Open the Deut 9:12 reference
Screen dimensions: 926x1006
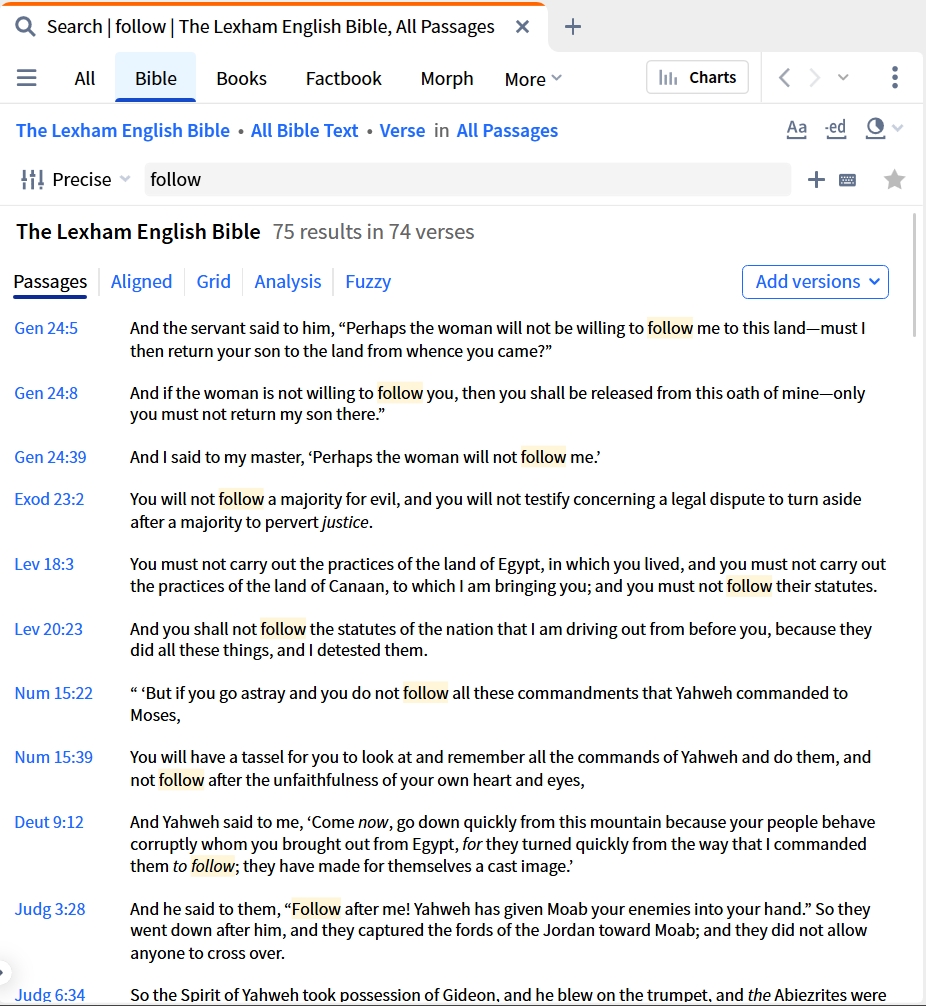click(x=49, y=823)
